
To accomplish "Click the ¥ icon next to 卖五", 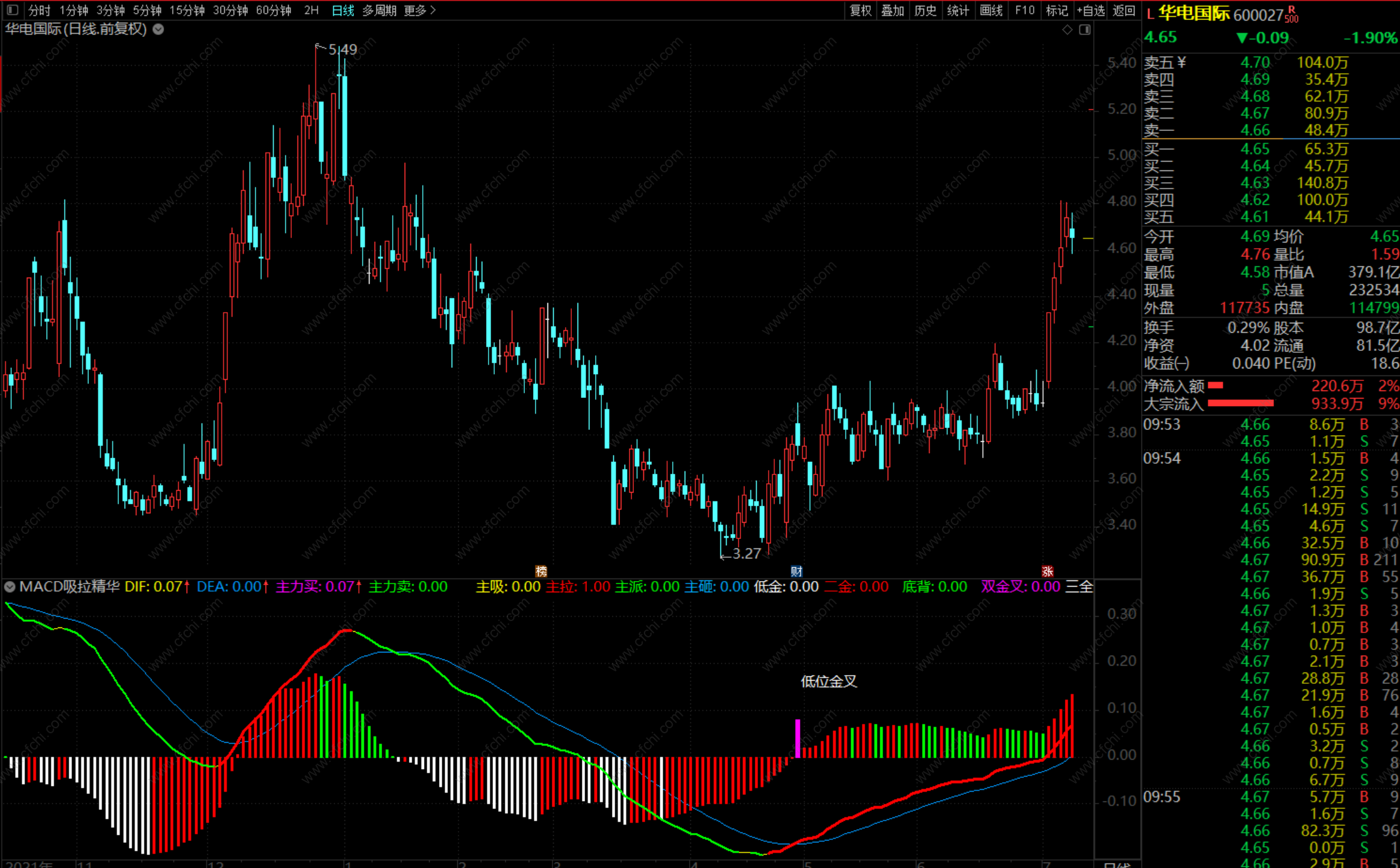I will (1181, 62).
